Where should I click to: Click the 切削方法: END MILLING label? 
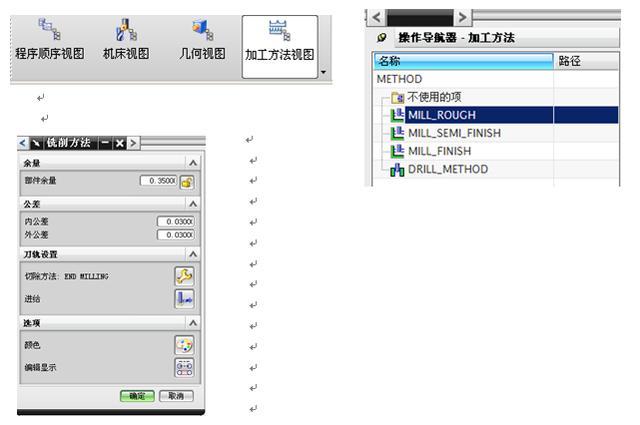pos(67,276)
